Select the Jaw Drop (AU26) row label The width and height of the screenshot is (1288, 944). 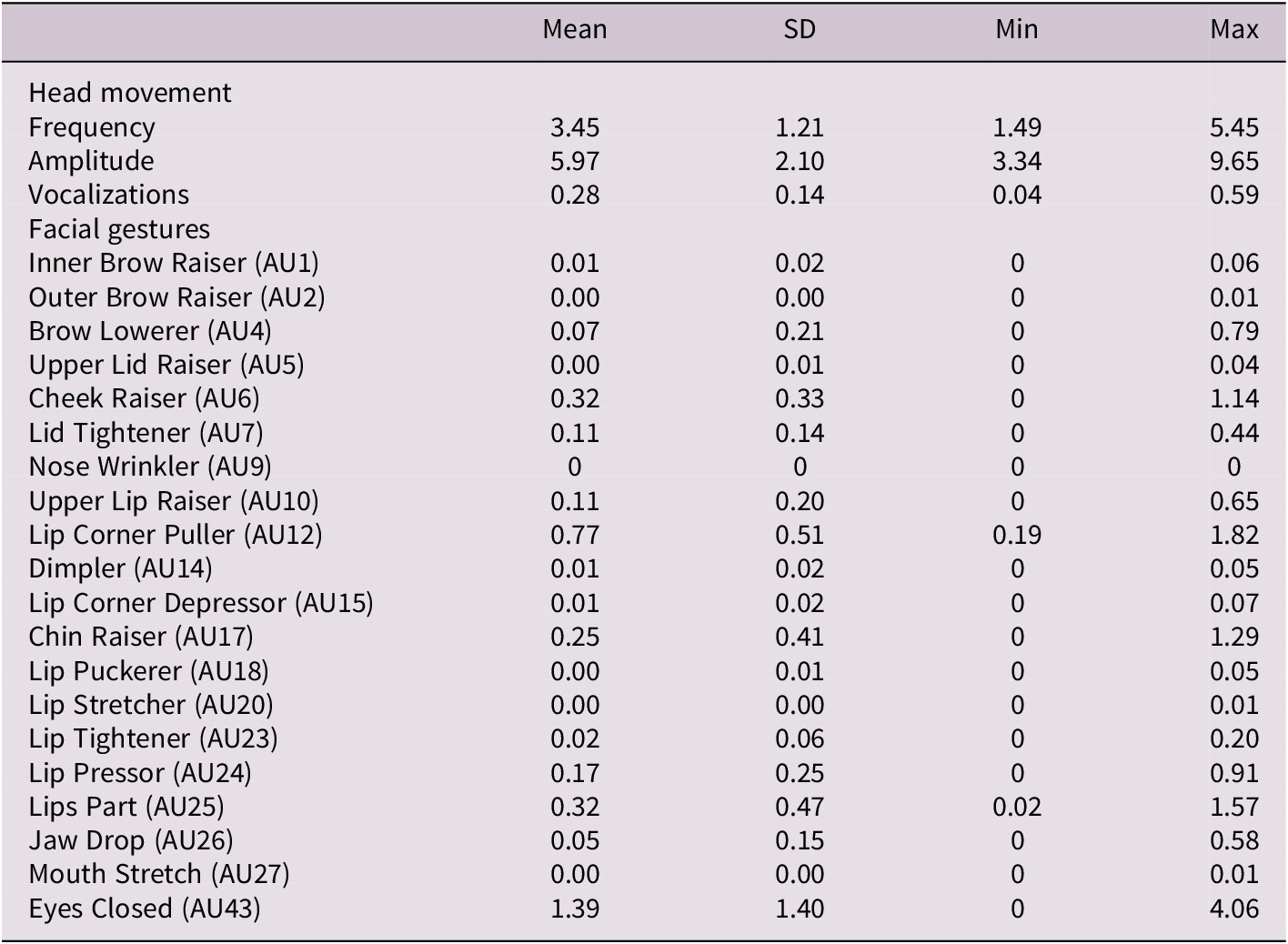pyautogui.click(x=131, y=840)
